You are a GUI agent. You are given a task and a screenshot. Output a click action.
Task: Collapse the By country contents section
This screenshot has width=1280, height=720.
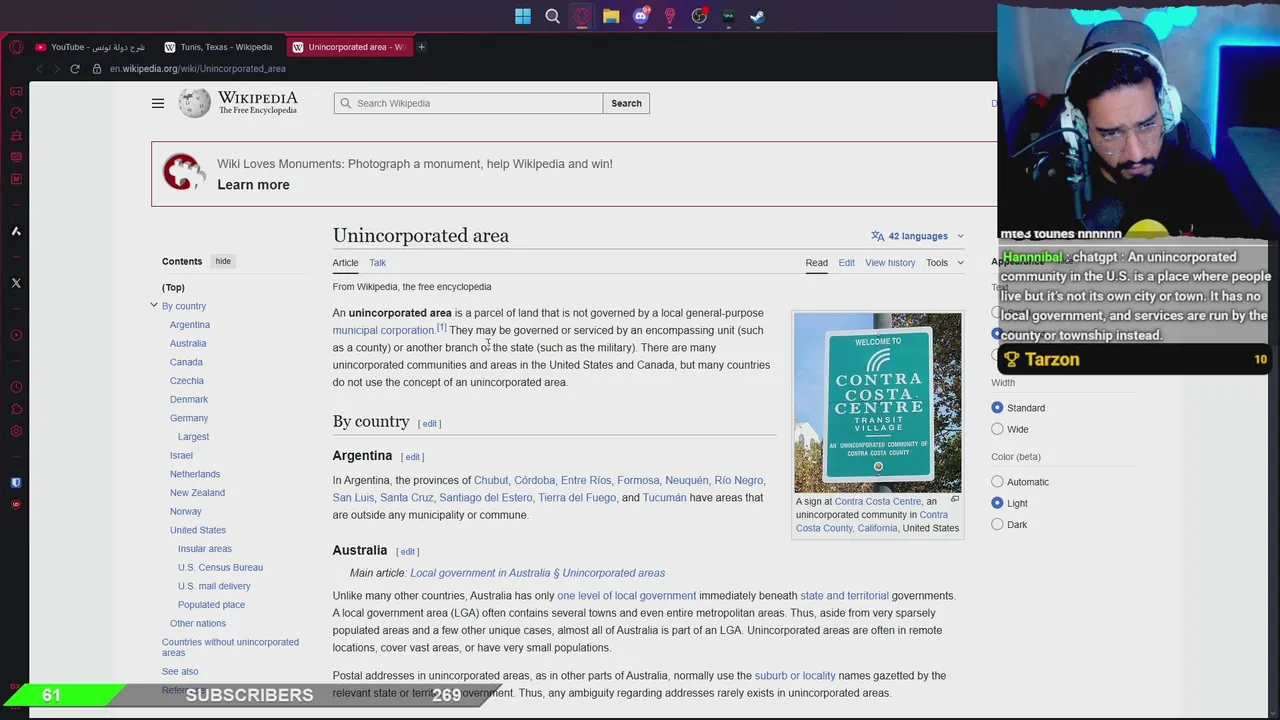(154, 305)
